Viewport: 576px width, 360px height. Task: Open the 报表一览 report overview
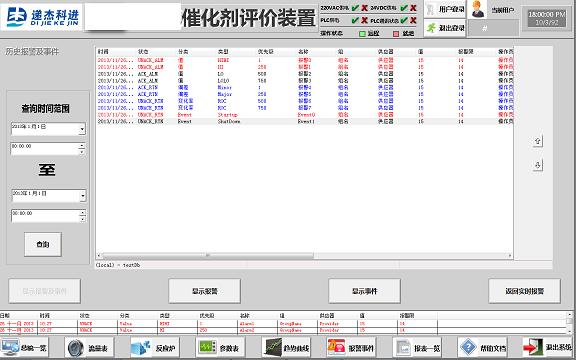tap(417, 347)
